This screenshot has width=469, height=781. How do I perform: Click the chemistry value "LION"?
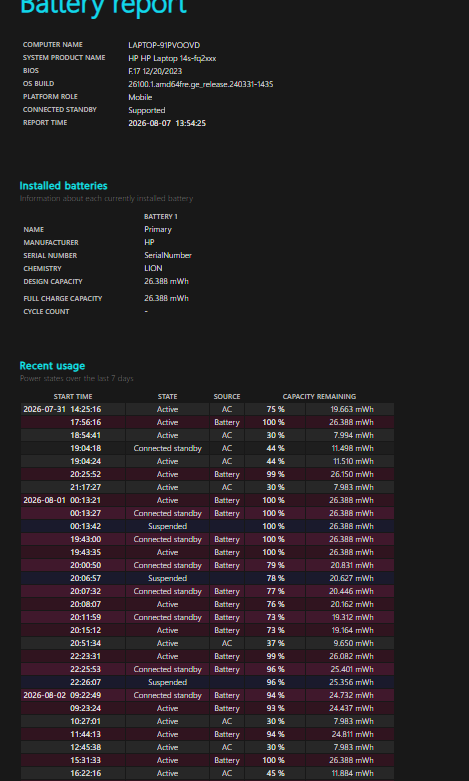[153, 268]
